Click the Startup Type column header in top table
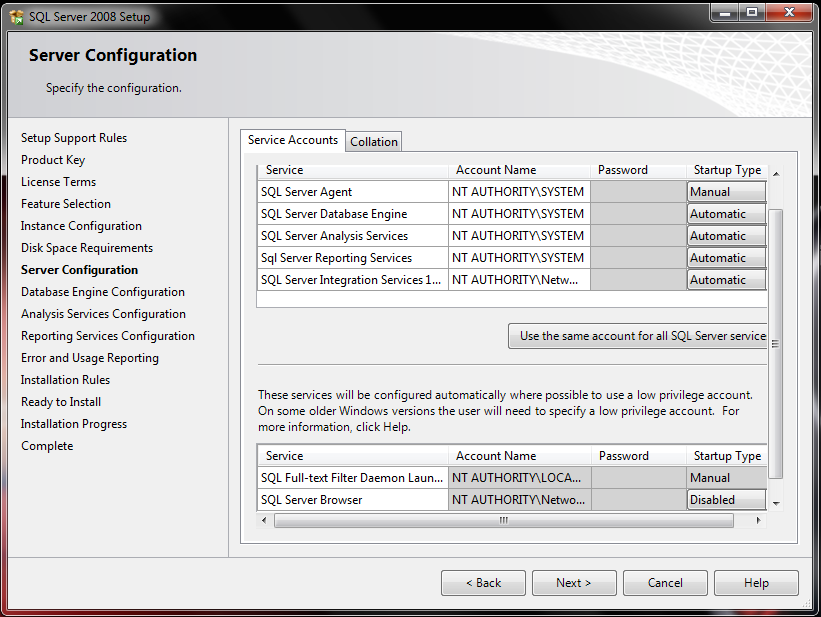This screenshot has width=821, height=617. [x=727, y=170]
